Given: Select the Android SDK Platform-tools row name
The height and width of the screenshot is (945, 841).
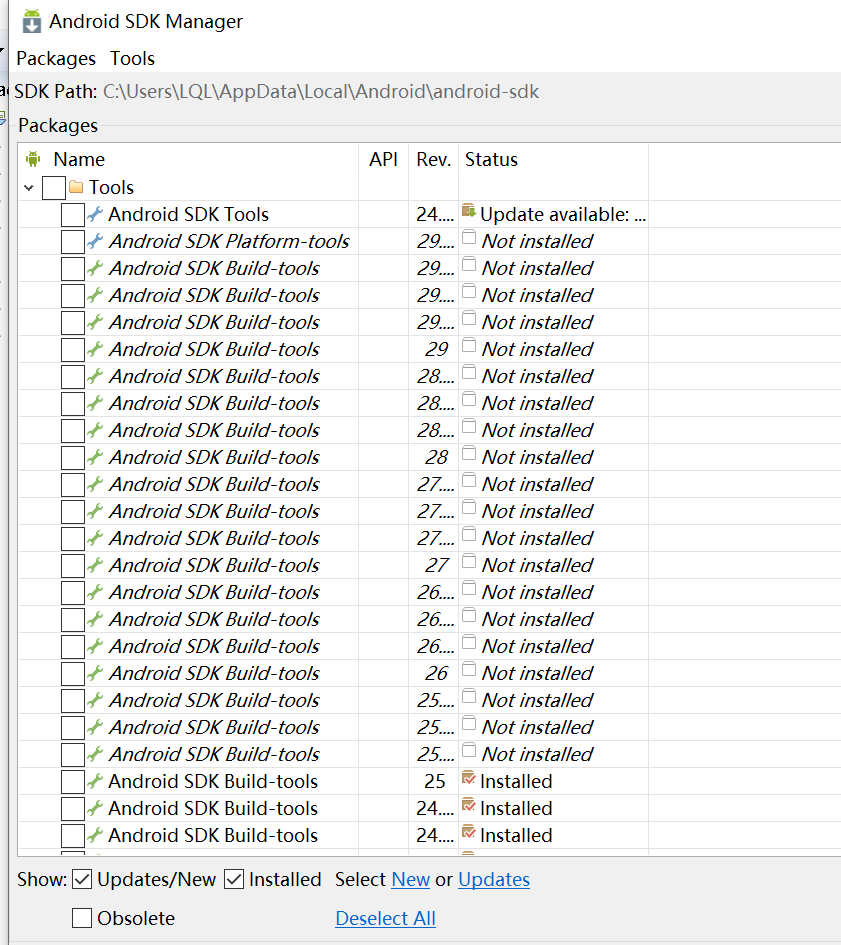Looking at the screenshot, I should point(229,242).
